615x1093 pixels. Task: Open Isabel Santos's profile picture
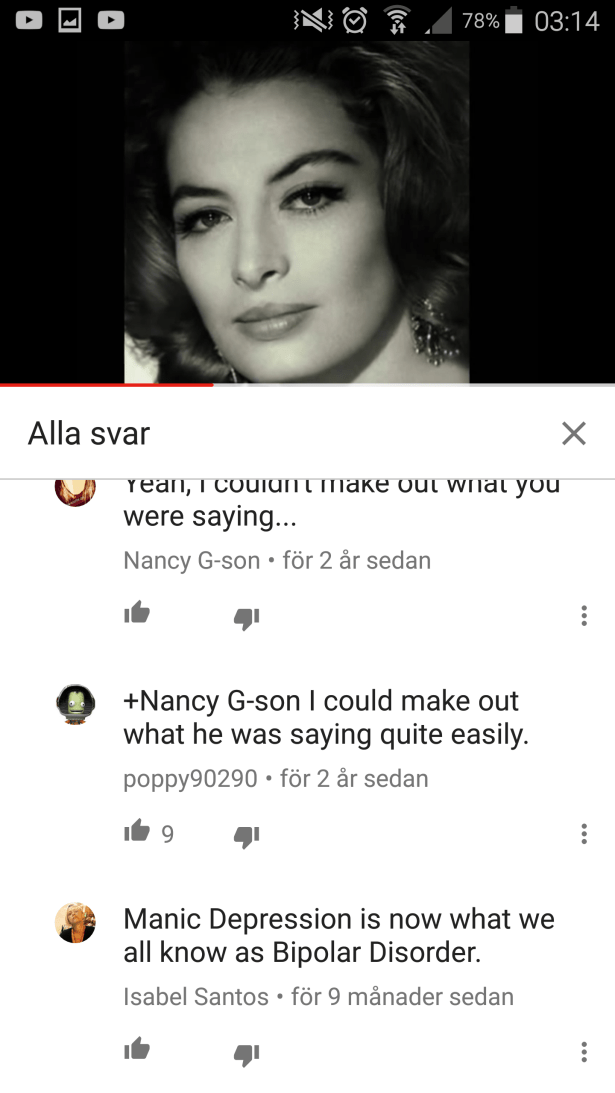pos(75,922)
